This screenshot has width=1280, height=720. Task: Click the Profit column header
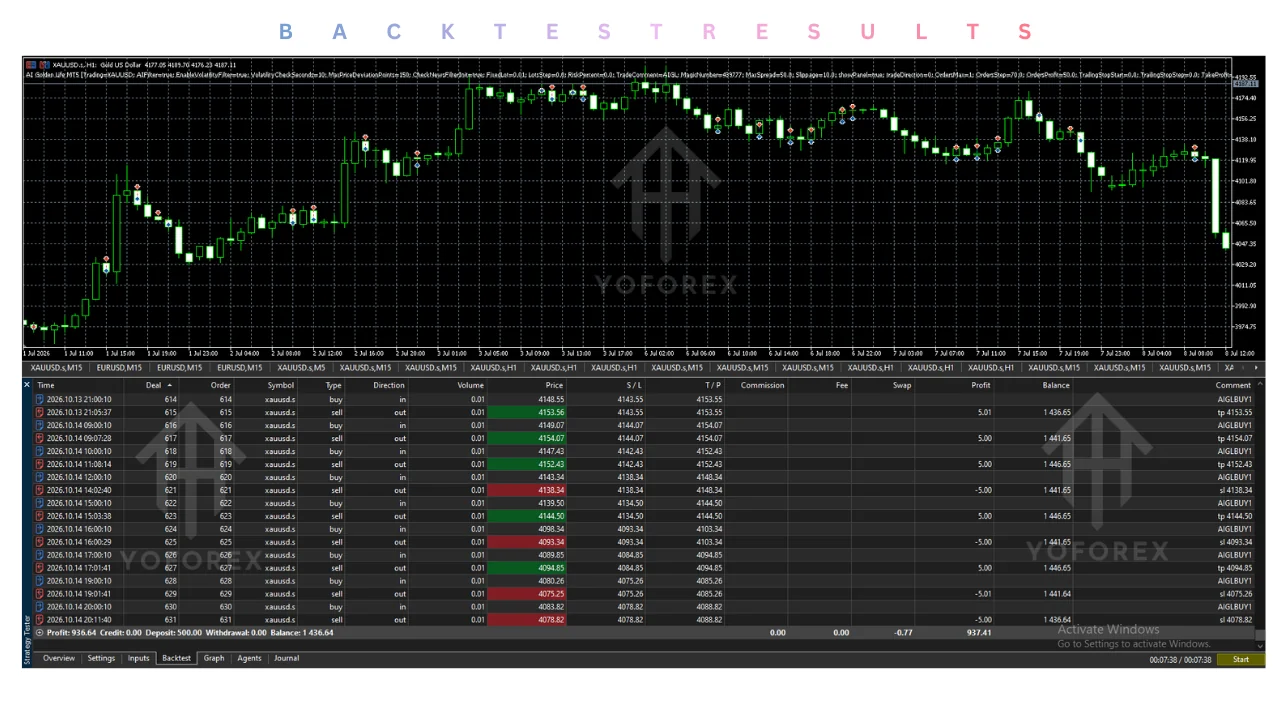point(981,385)
